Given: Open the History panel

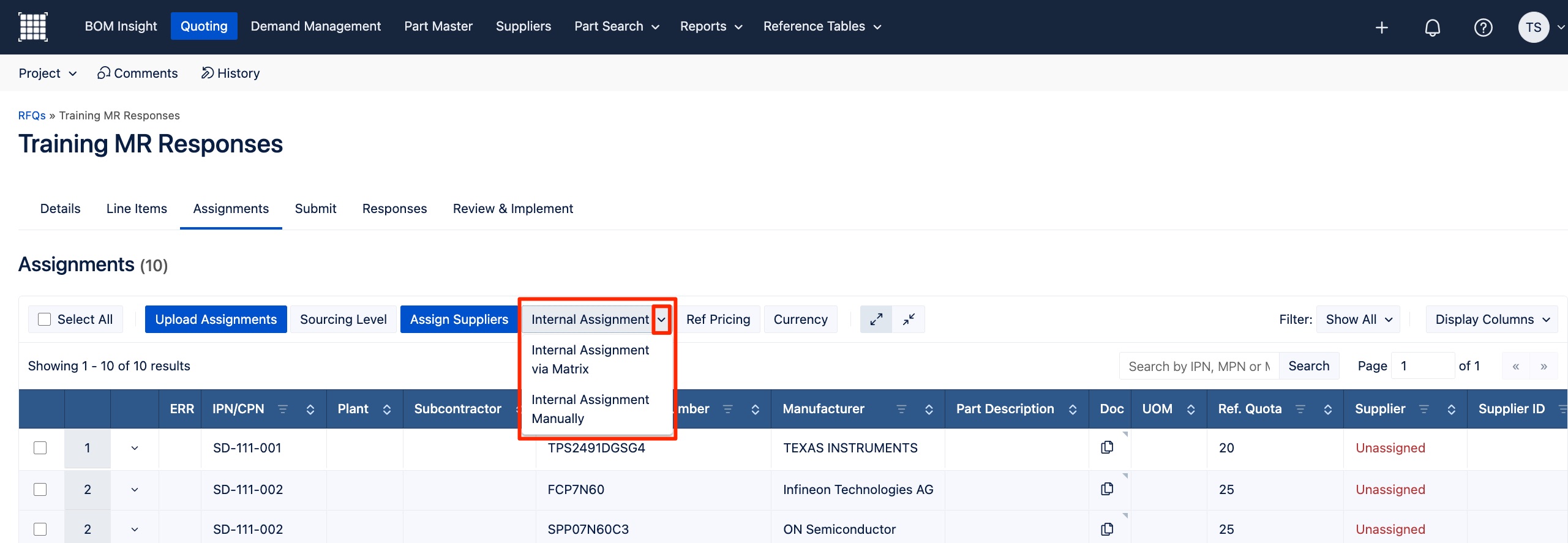Looking at the screenshot, I should tap(231, 73).
